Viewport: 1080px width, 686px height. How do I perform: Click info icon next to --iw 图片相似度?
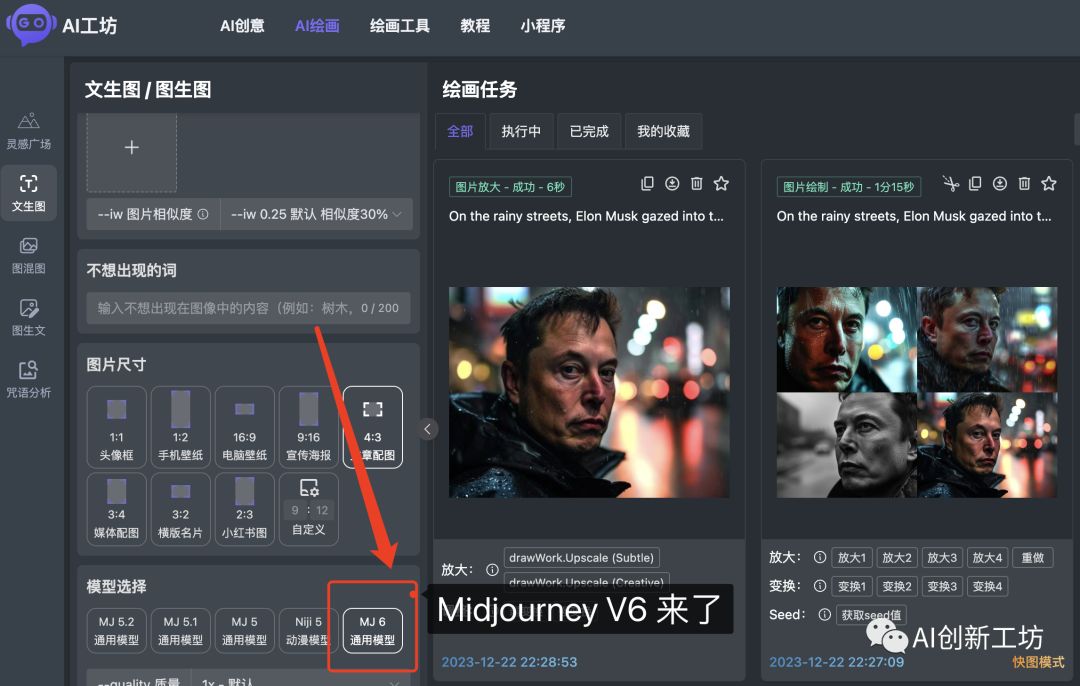tap(203, 214)
